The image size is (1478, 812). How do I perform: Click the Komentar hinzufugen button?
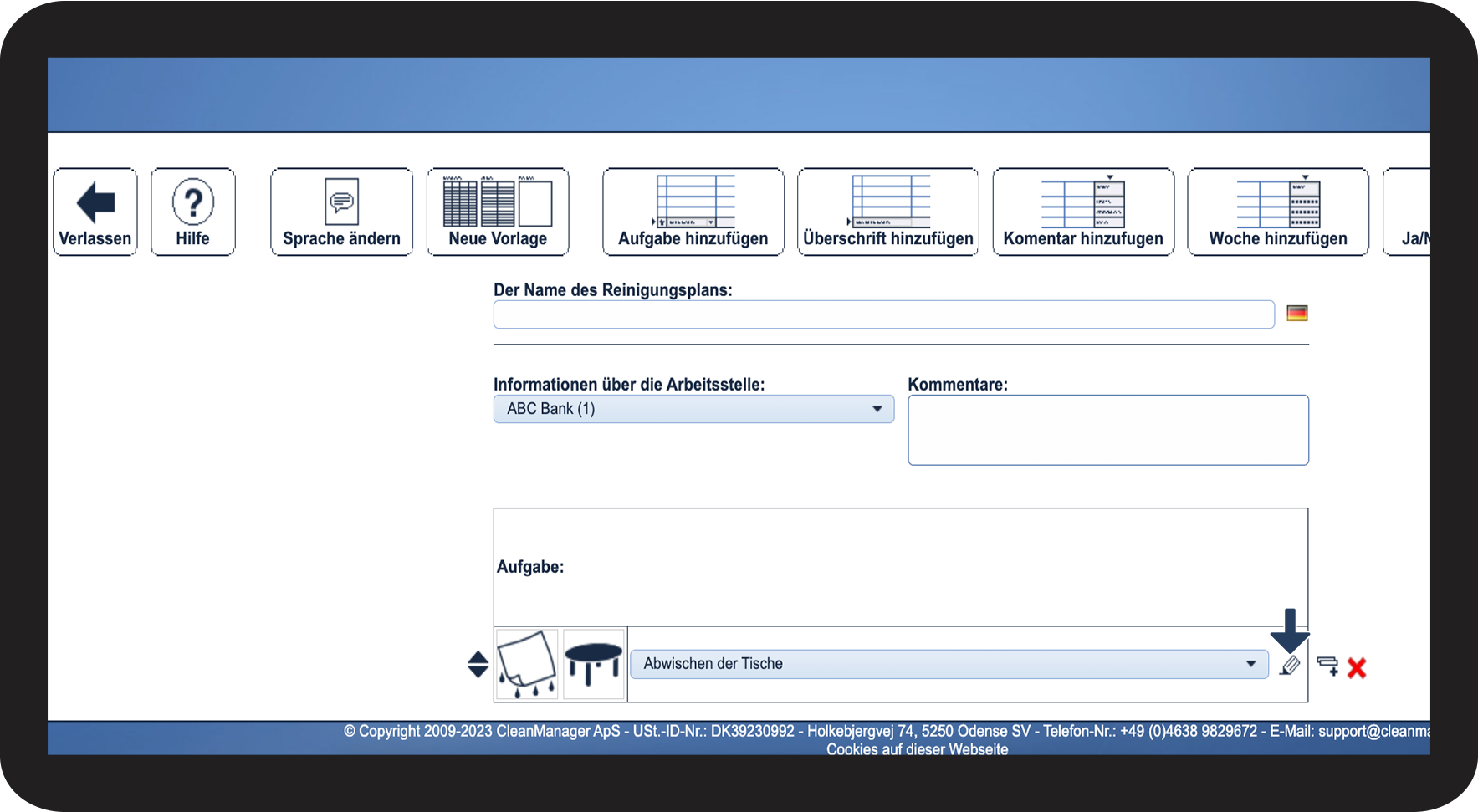tap(1083, 212)
